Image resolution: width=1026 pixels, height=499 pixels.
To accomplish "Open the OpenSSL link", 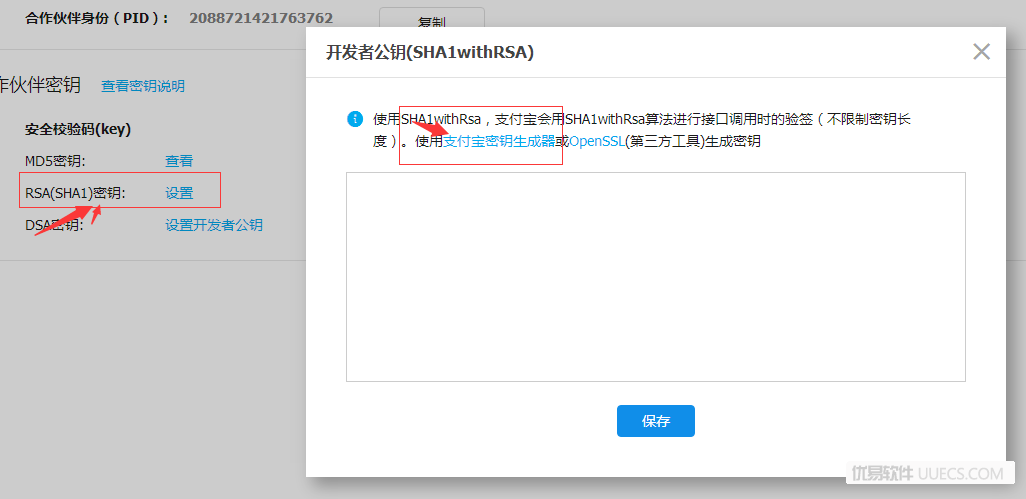I will (597, 141).
